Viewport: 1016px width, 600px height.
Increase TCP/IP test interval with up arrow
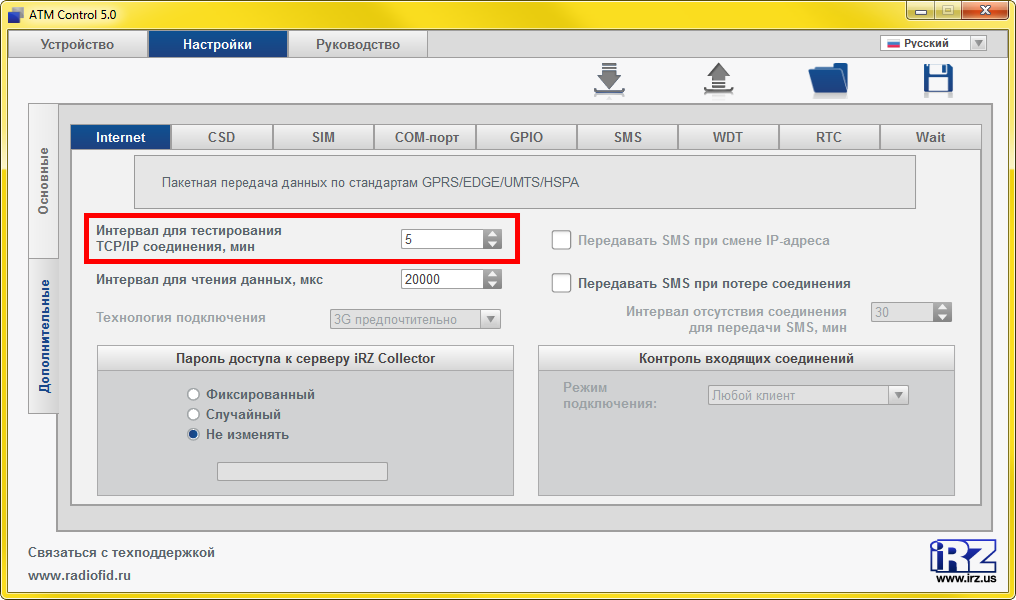point(492,234)
